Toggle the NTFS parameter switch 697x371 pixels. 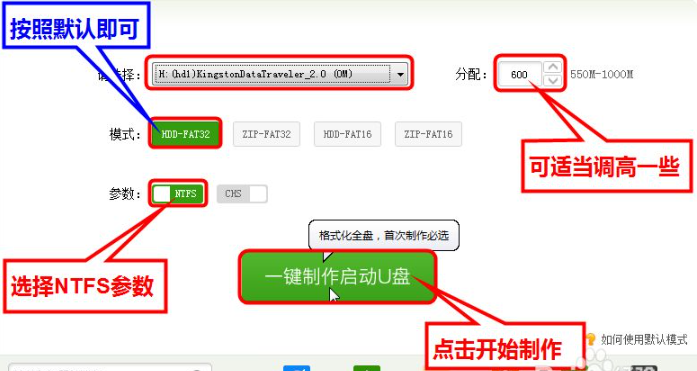(x=178, y=194)
